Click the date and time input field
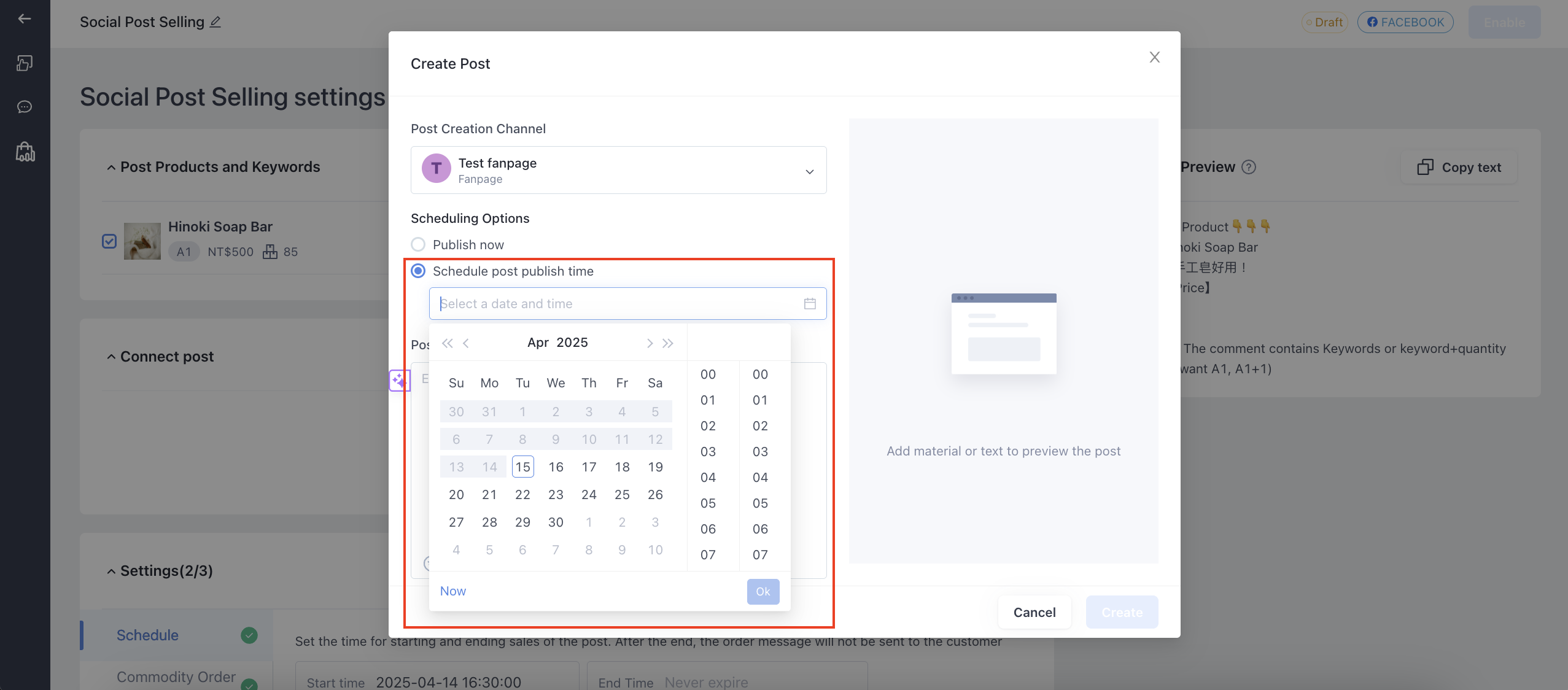The height and width of the screenshot is (690, 1568). point(627,304)
